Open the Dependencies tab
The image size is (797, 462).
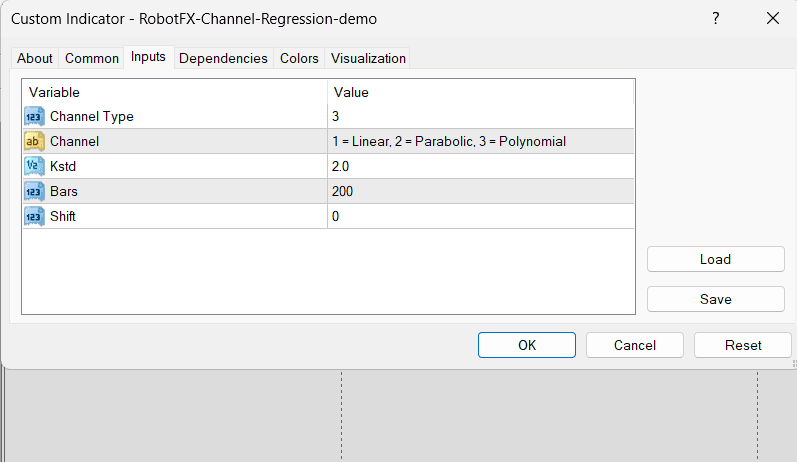223,58
